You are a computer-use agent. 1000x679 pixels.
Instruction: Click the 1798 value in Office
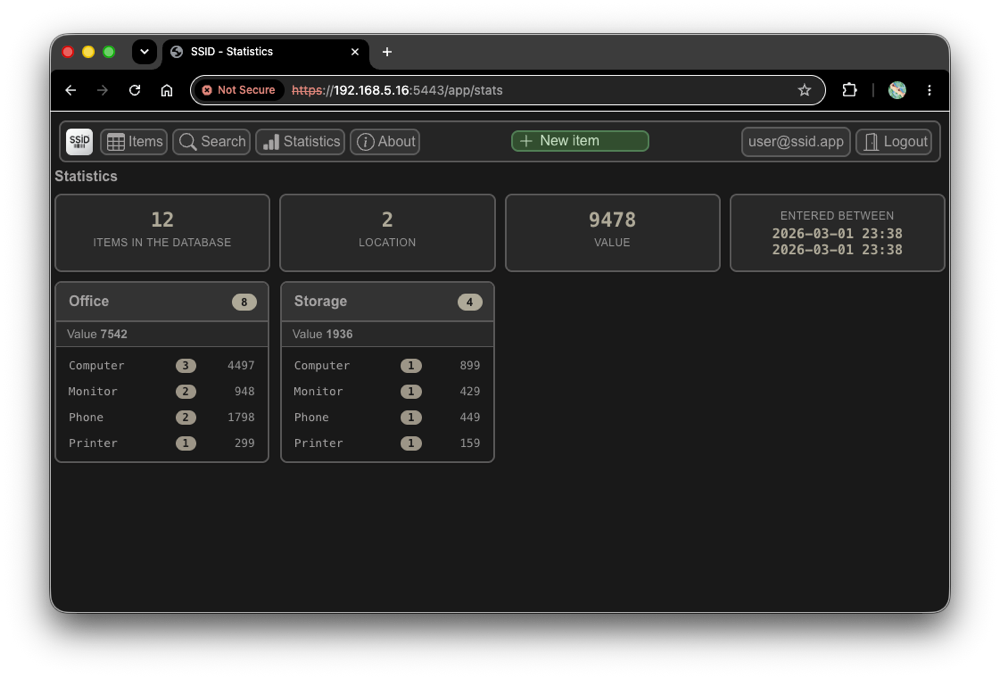point(241,417)
